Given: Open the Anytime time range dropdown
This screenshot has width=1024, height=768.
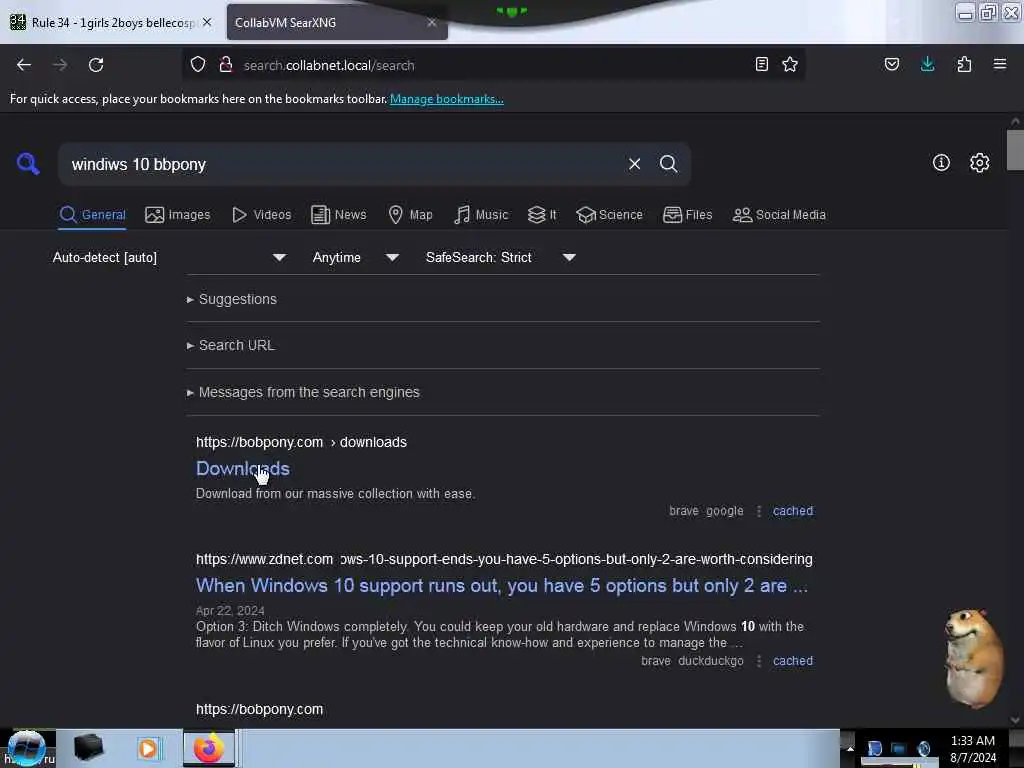Looking at the screenshot, I should click(x=355, y=257).
